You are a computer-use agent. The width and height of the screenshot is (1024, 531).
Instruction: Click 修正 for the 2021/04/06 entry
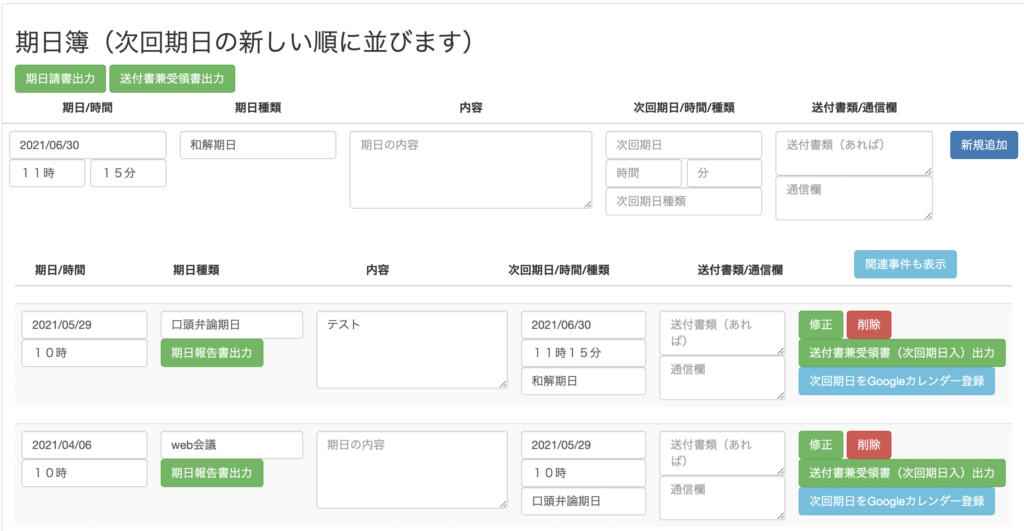pyautogui.click(x=820, y=445)
